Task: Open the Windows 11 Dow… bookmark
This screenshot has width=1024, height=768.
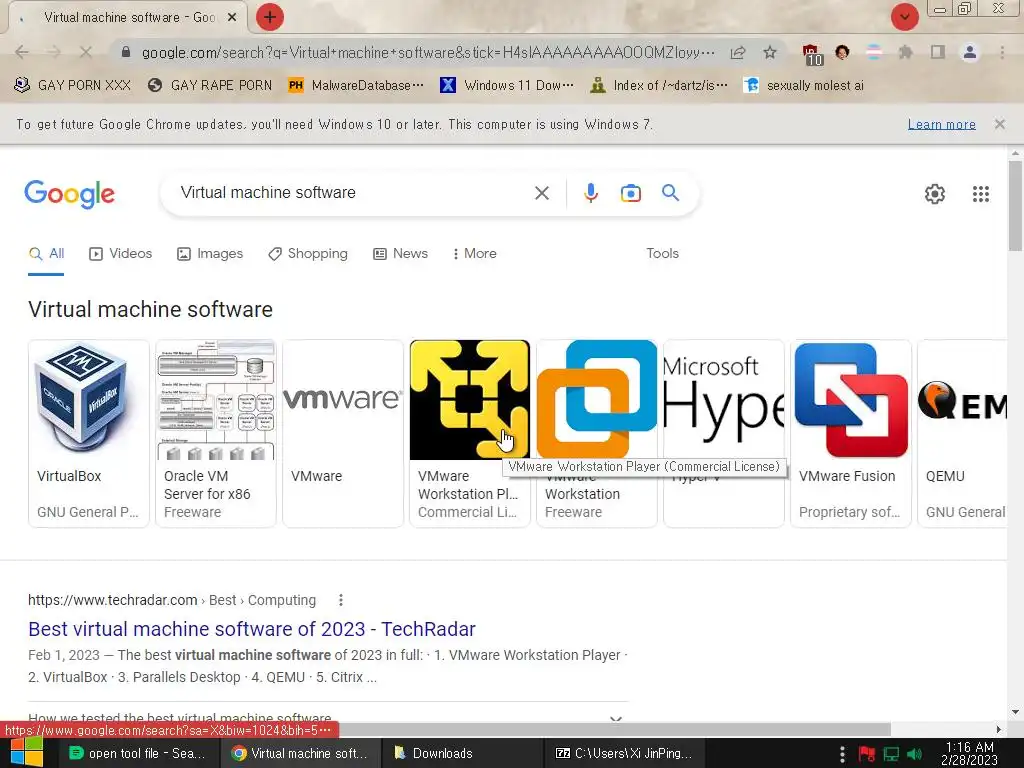Action: [x=507, y=86]
